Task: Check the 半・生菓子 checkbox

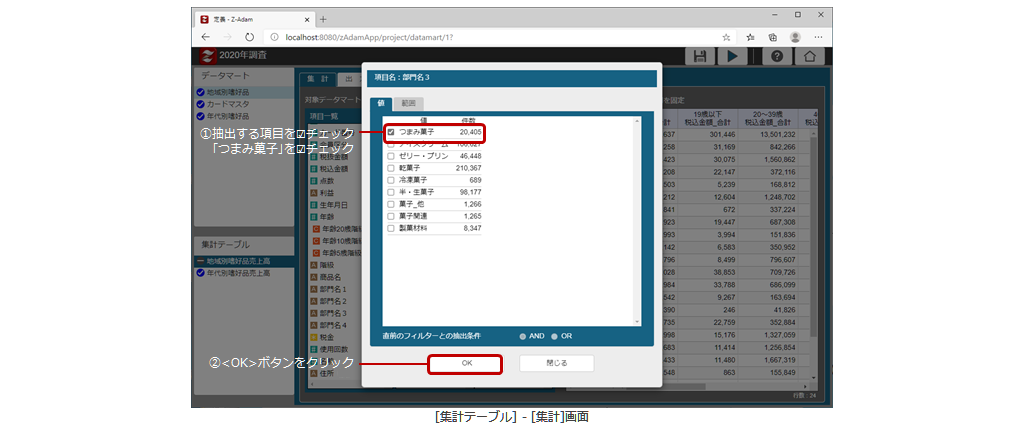Action: coord(391,192)
